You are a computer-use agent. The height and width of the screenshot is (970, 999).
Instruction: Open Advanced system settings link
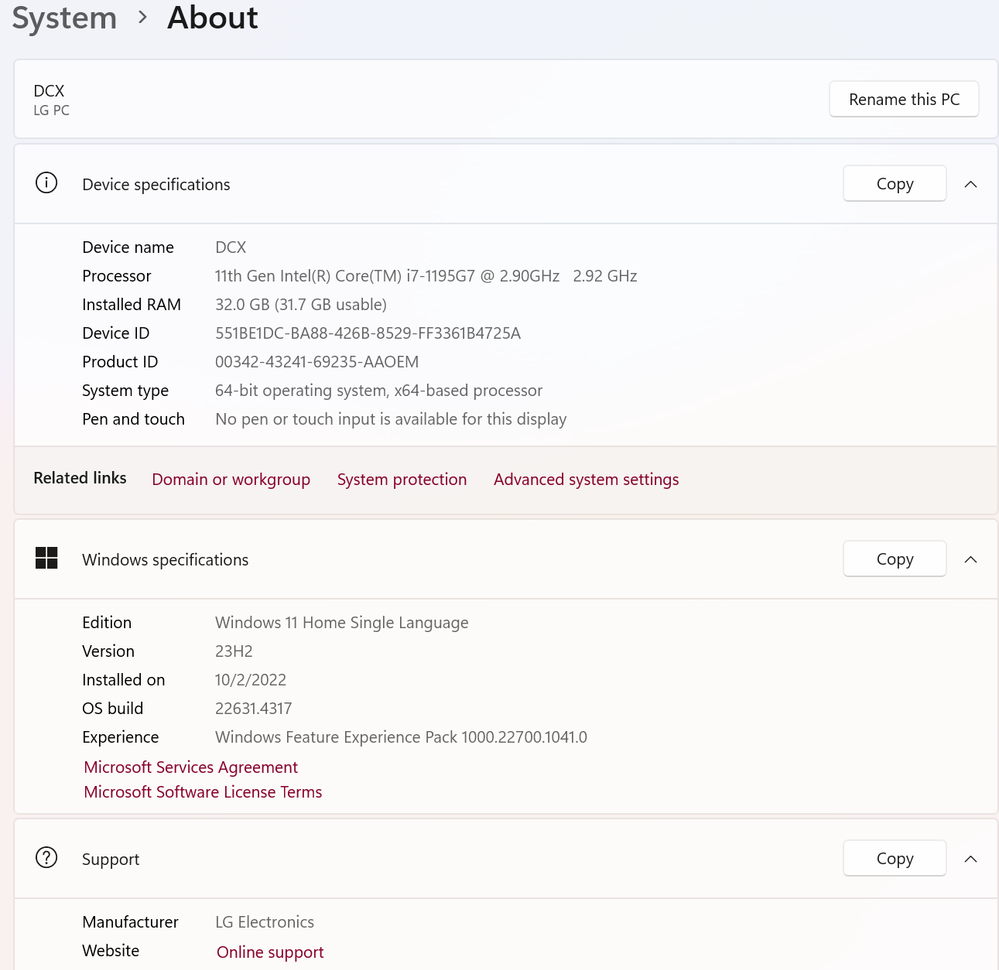point(586,479)
